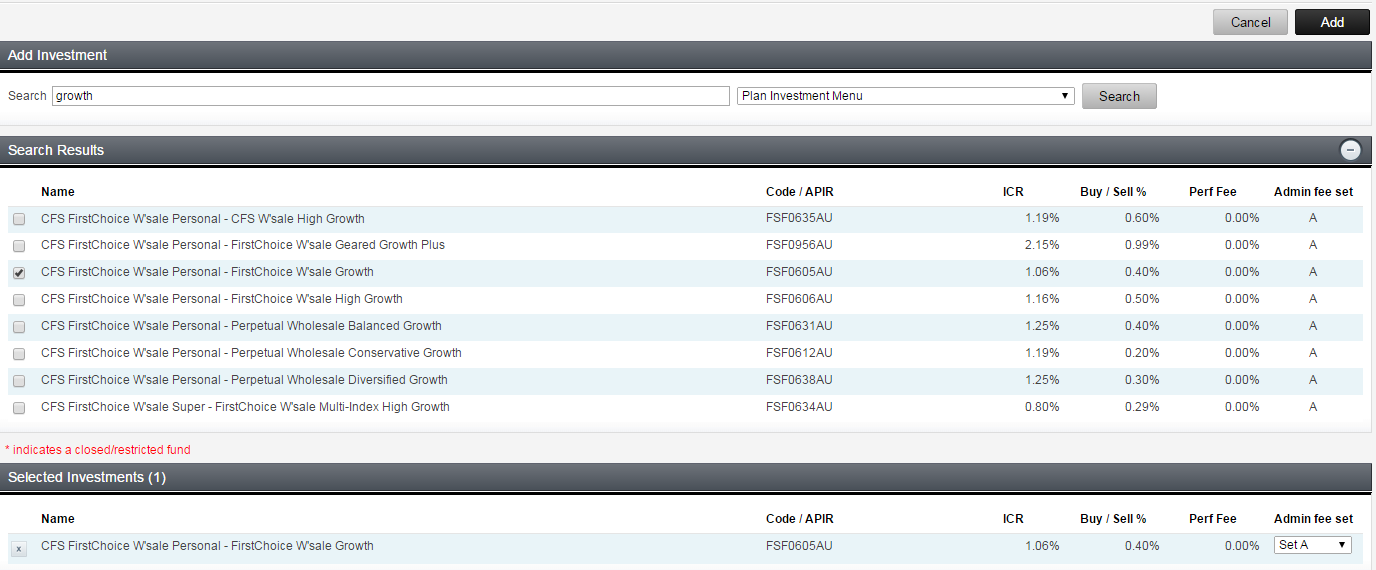Tick checkbox for FirstChoice W'sale High Growth

[x=19, y=300]
